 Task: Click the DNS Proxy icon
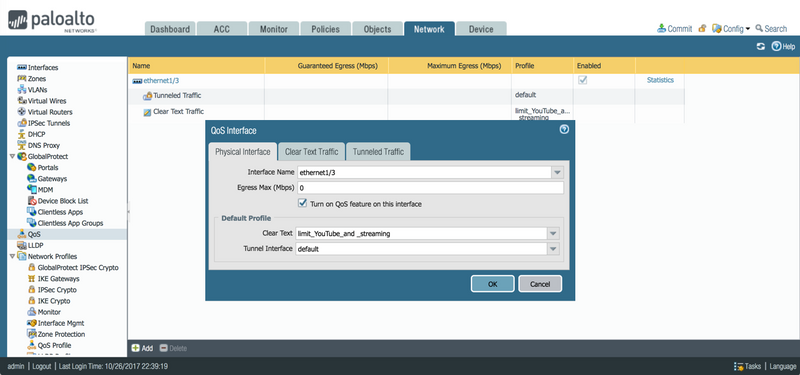coord(22,145)
